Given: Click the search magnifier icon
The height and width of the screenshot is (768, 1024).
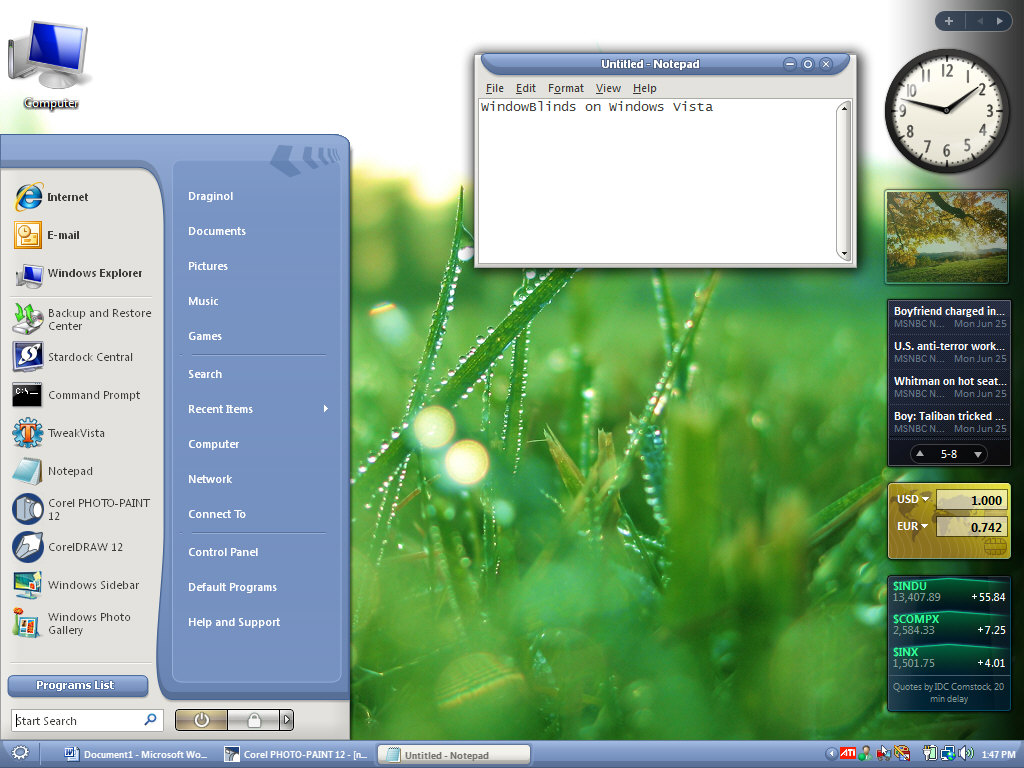Looking at the screenshot, I should click(150, 720).
